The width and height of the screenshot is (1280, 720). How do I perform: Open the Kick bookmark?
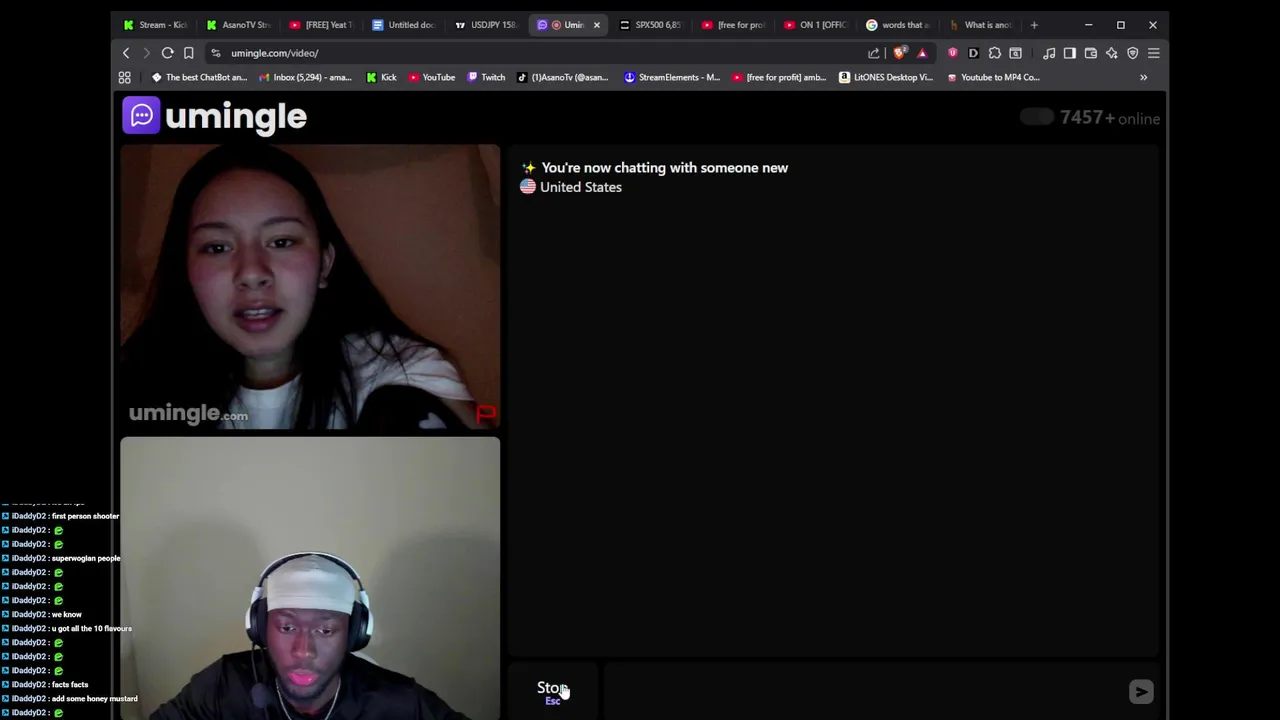381,77
